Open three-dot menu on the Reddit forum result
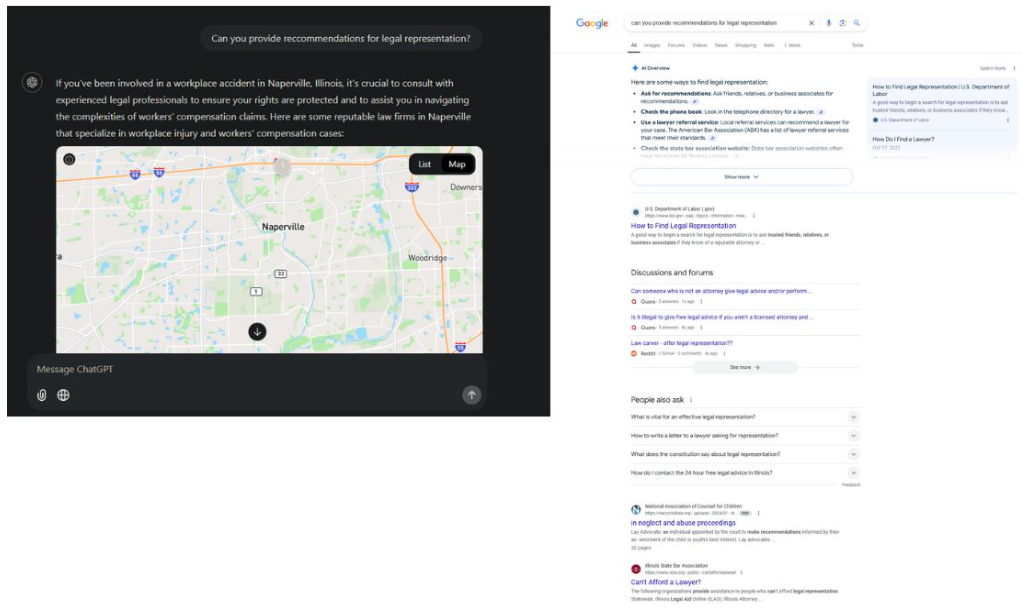 (x=724, y=354)
